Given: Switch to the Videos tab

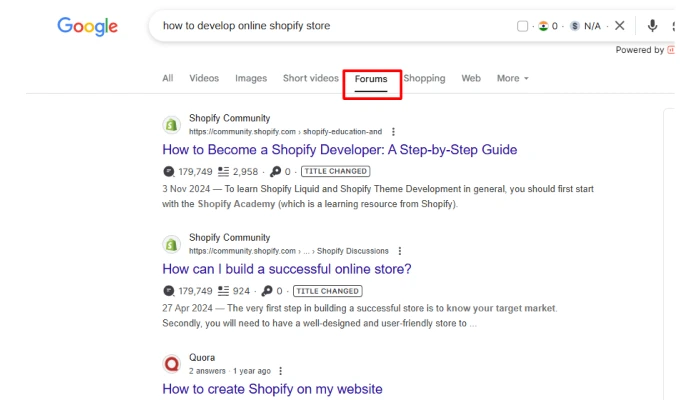Looking at the screenshot, I should [x=204, y=78].
